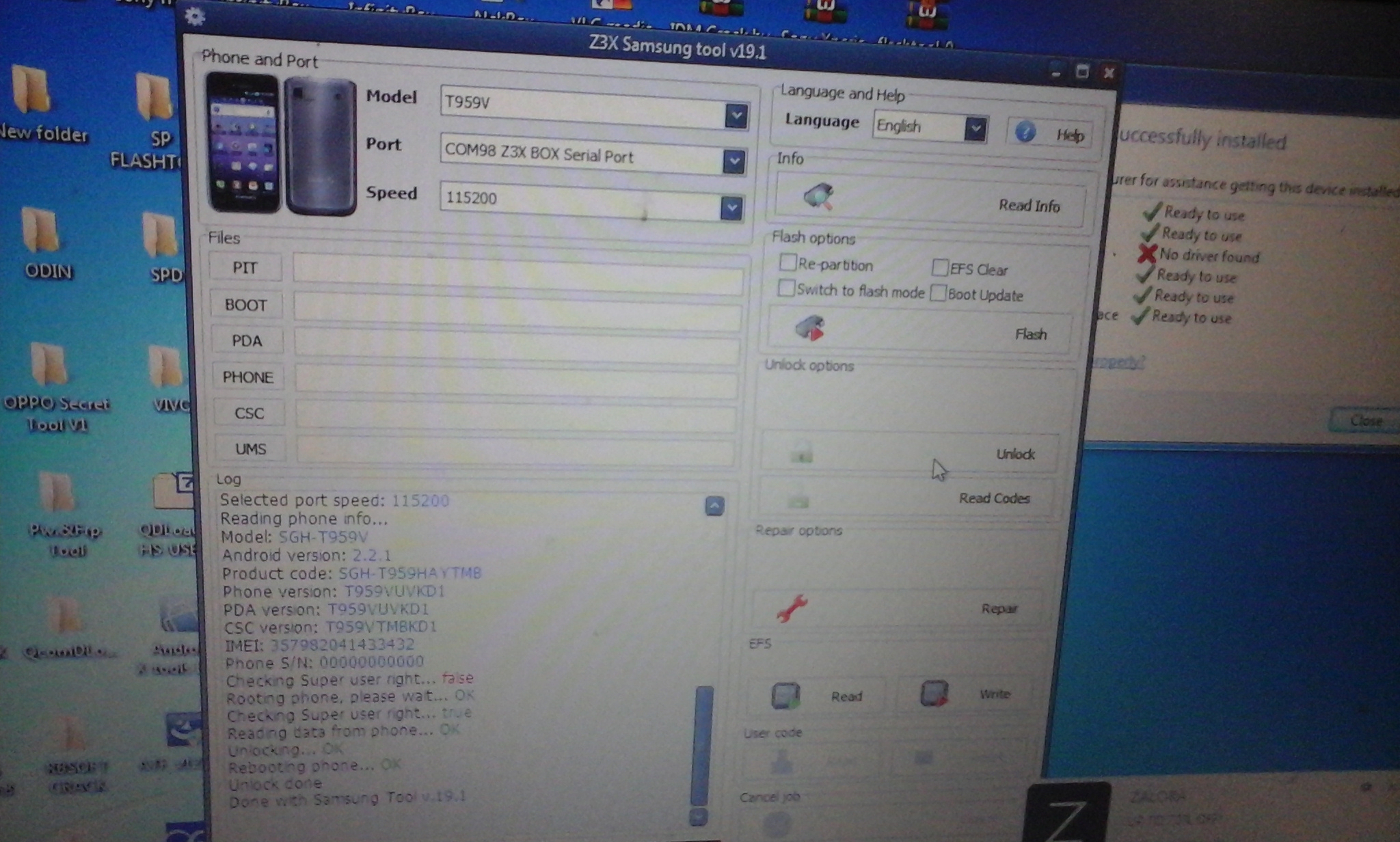Click the PDA file path field
This screenshot has height=842, width=1400.
click(517, 347)
